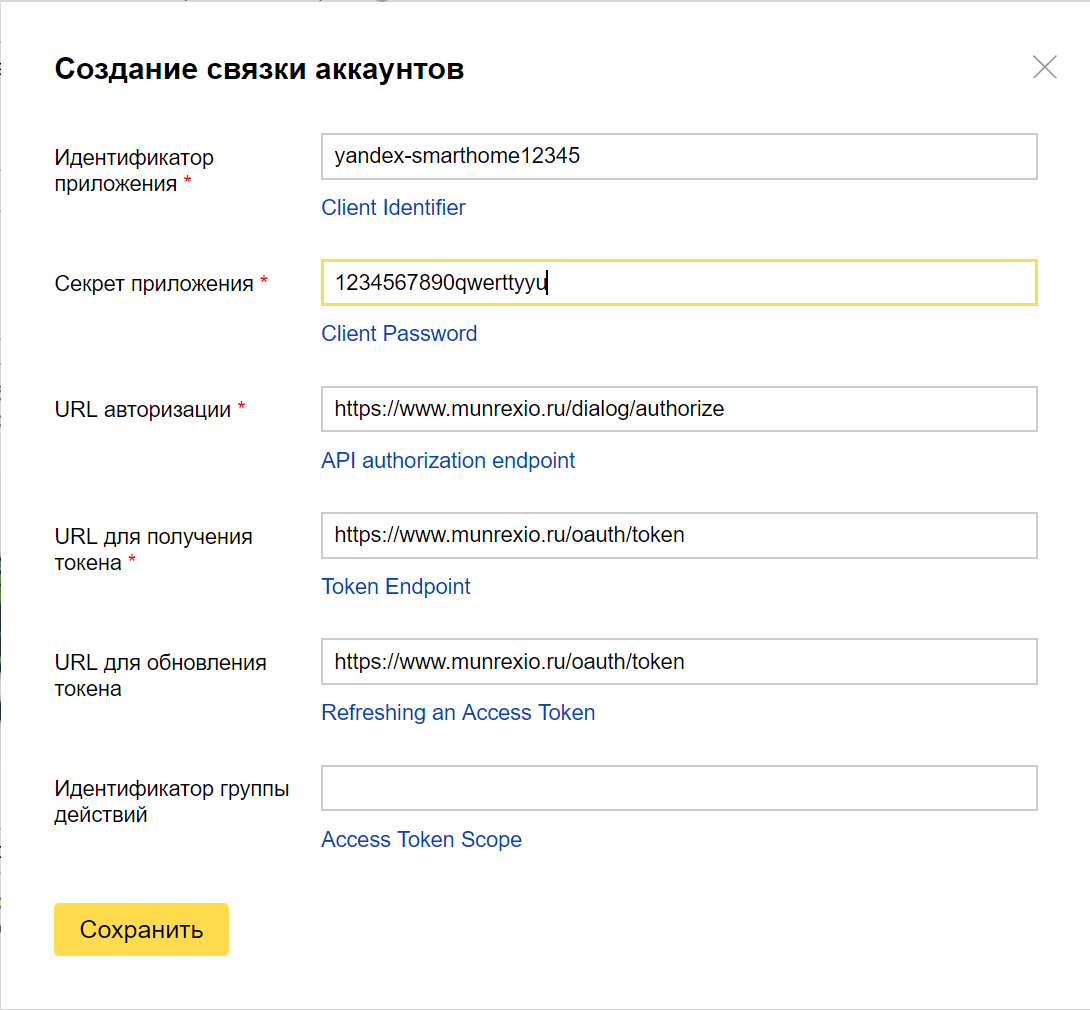This screenshot has width=1090, height=1010.
Task: Open the Refreshing an Access Token link
Action: (x=458, y=713)
